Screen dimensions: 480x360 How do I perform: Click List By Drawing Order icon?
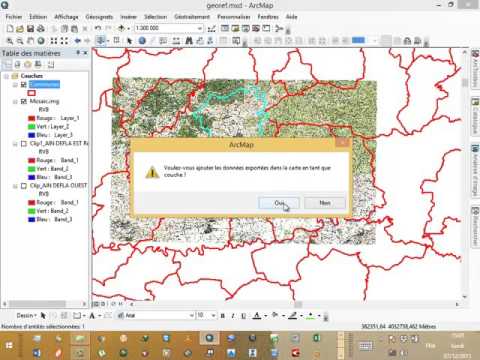[7, 64]
